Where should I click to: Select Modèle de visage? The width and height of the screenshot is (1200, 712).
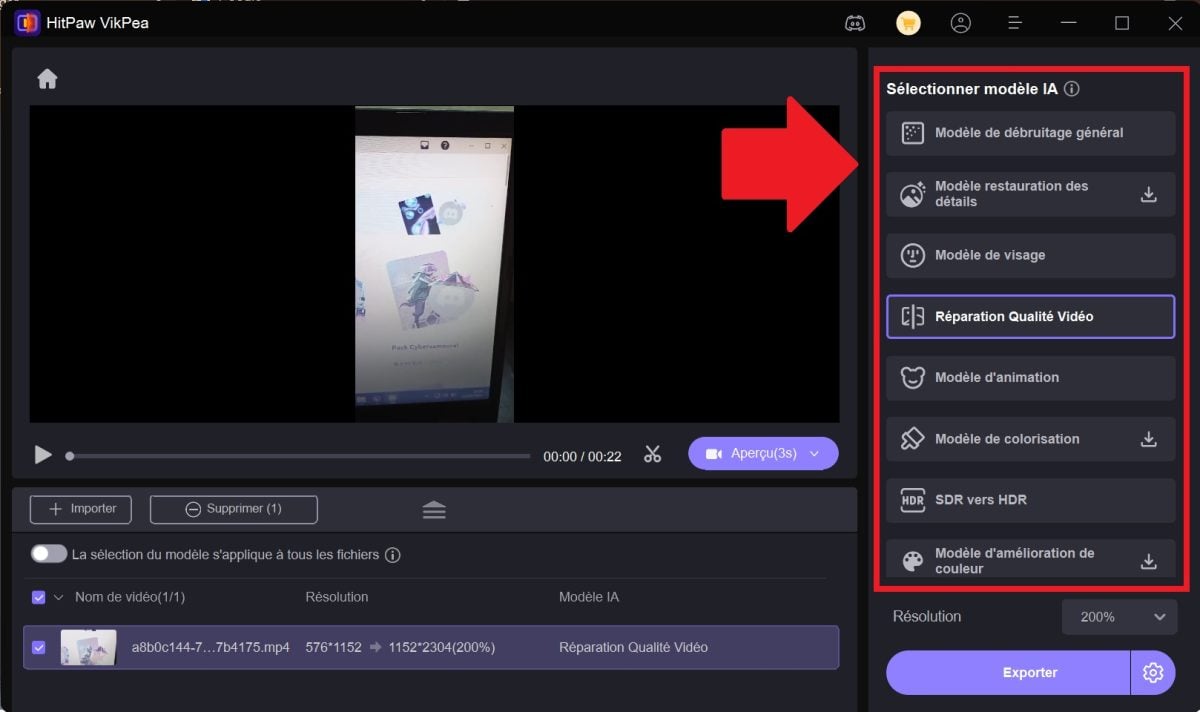tap(1030, 255)
